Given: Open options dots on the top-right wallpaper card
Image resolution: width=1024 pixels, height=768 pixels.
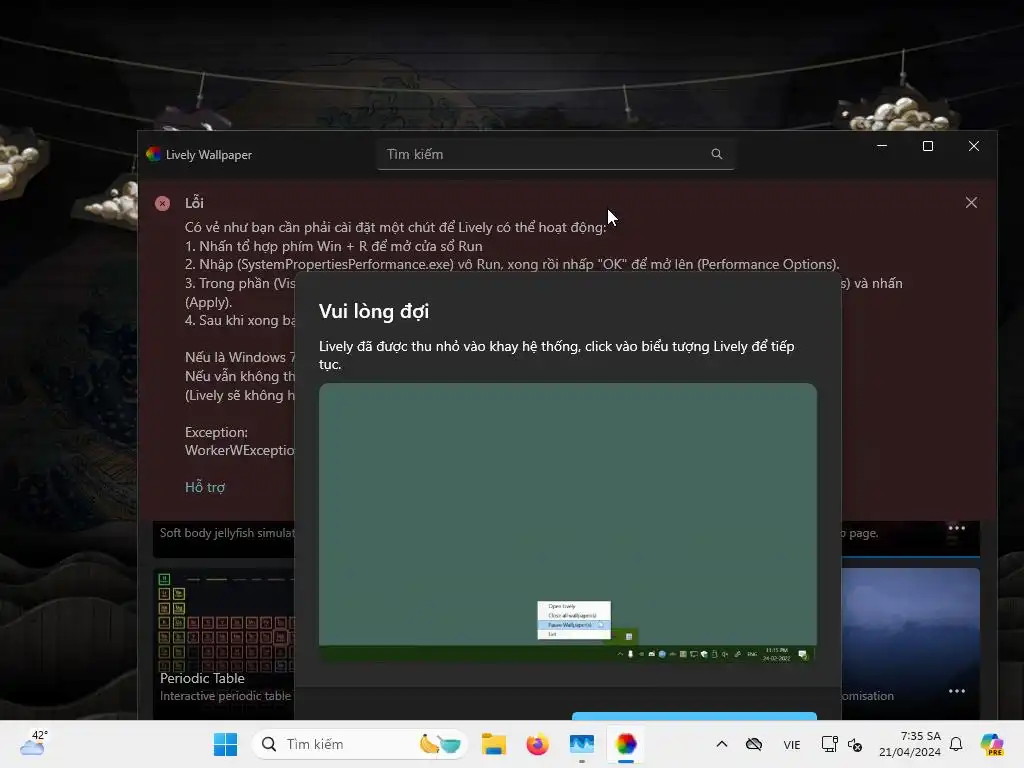Looking at the screenshot, I should (x=957, y=528).
